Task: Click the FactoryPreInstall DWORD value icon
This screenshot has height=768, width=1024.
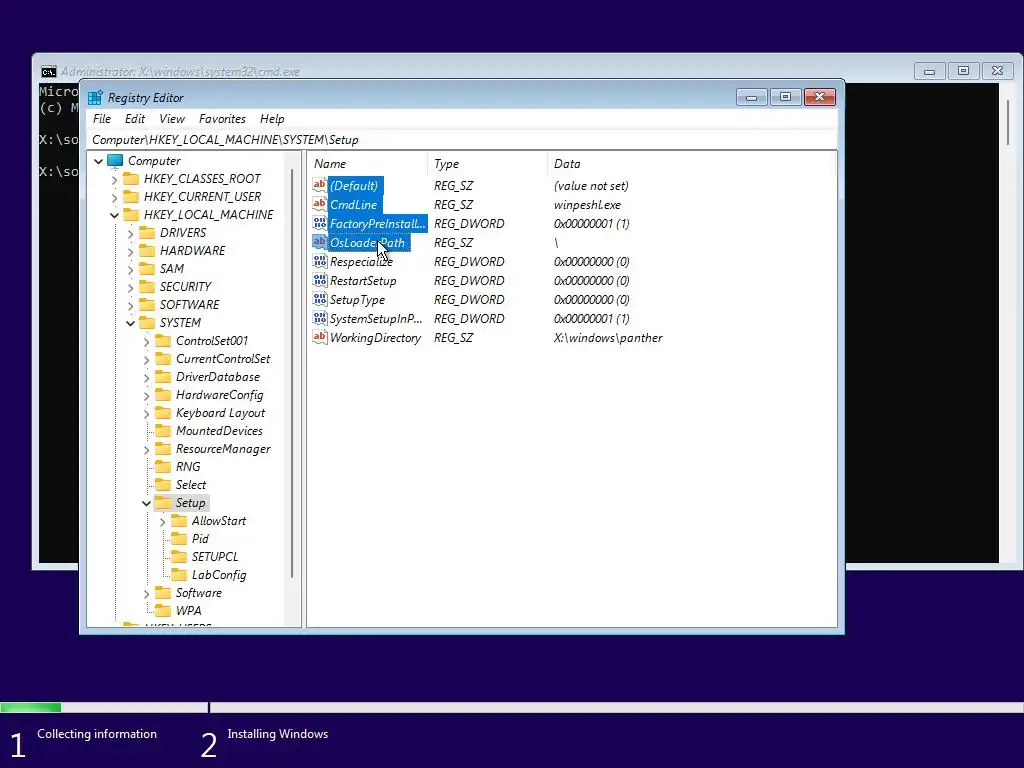Action: (319, 223)
